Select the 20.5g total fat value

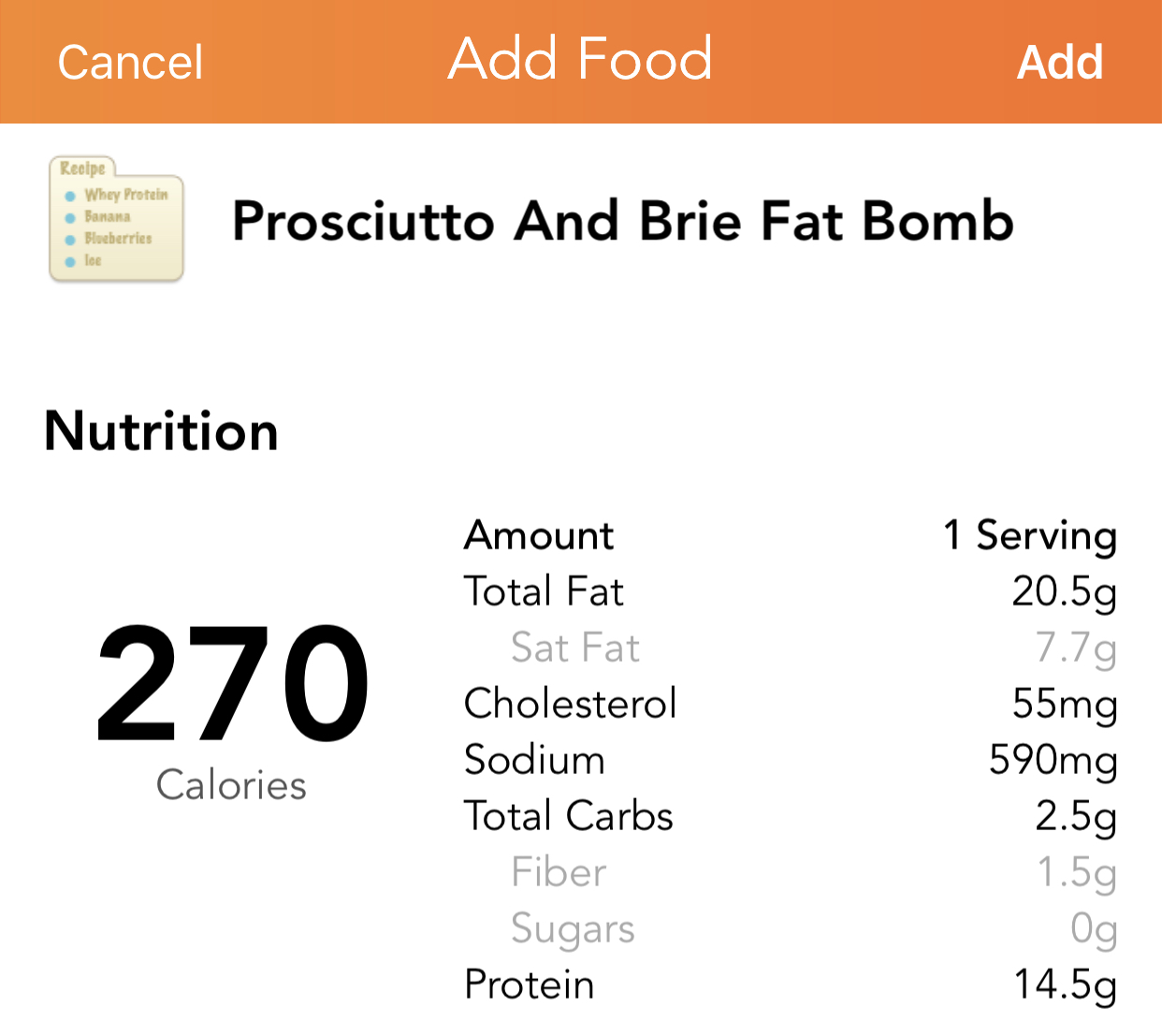pos(1064,591)
